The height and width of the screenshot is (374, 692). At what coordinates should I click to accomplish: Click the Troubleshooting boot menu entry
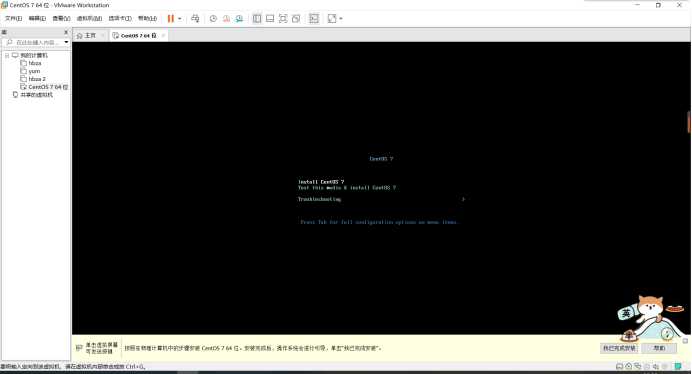[320, 199]
